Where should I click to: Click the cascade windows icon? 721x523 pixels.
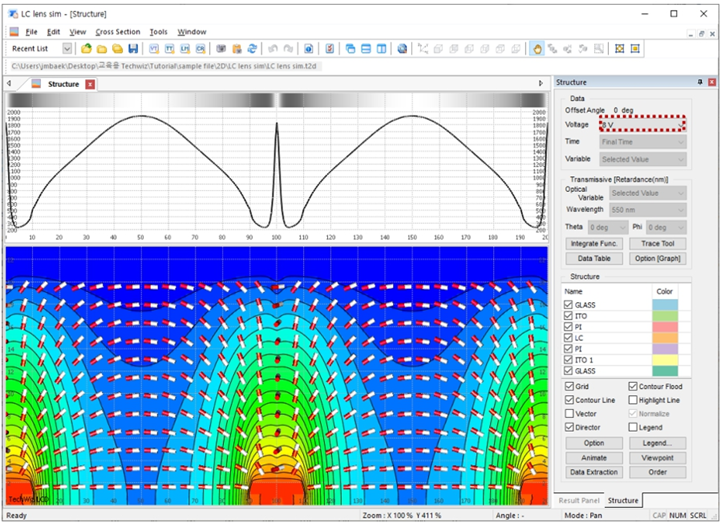point(350,49)
